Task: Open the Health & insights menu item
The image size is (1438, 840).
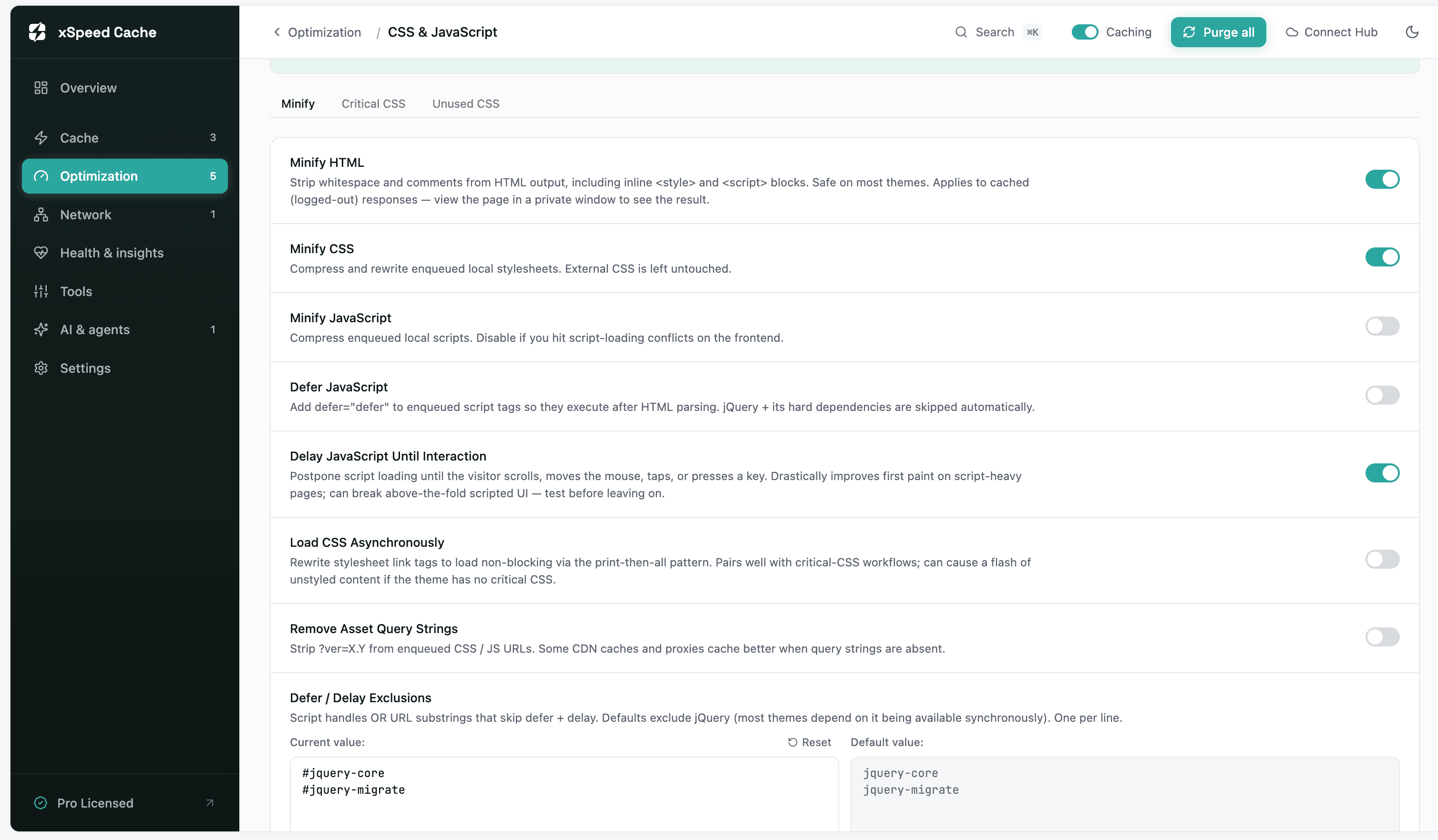Action: (124, 253)
